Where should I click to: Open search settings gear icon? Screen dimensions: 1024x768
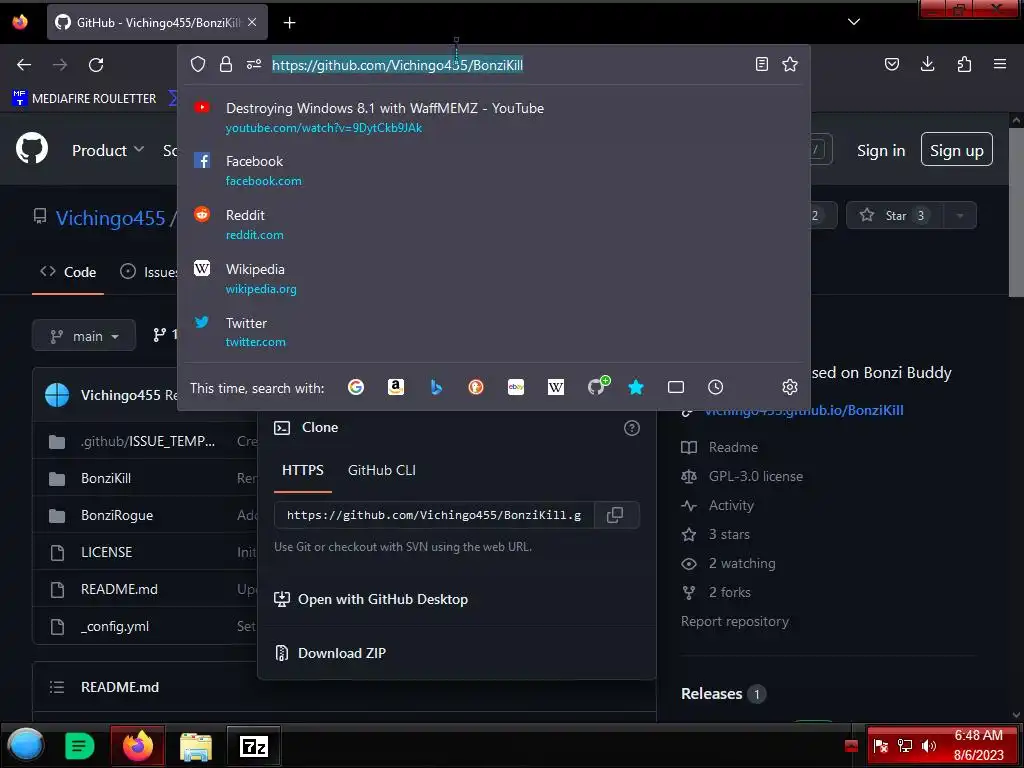[790, 387]
